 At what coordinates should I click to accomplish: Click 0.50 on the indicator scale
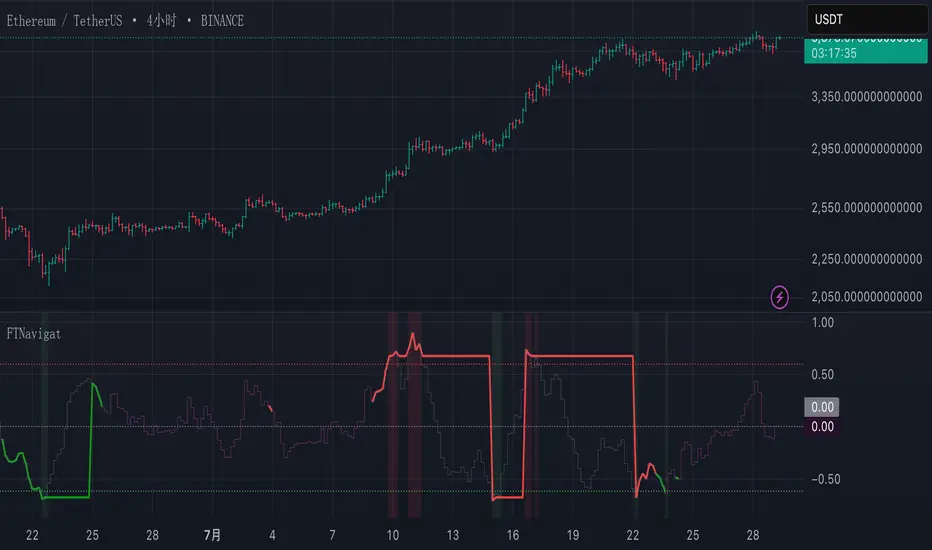click(823, 375)
